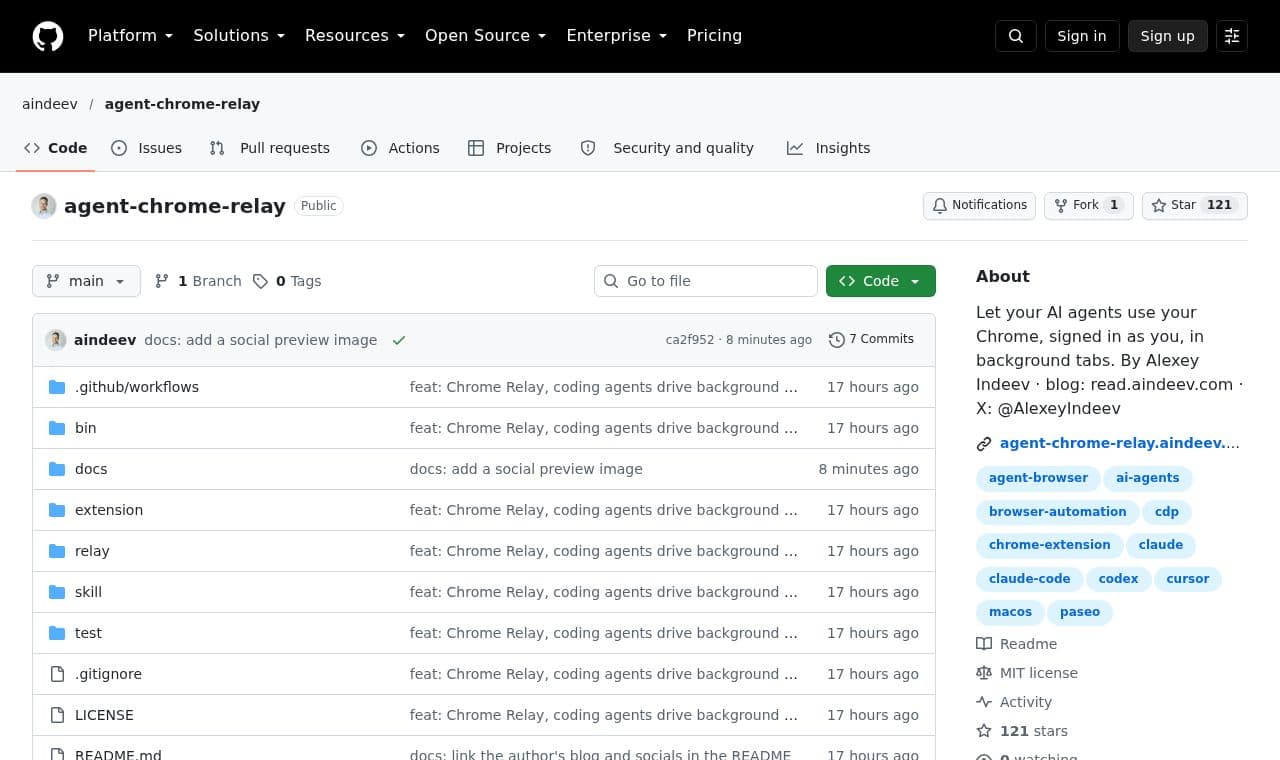
Task: Open the search magnifier in the header
Action: [1016, 36]
